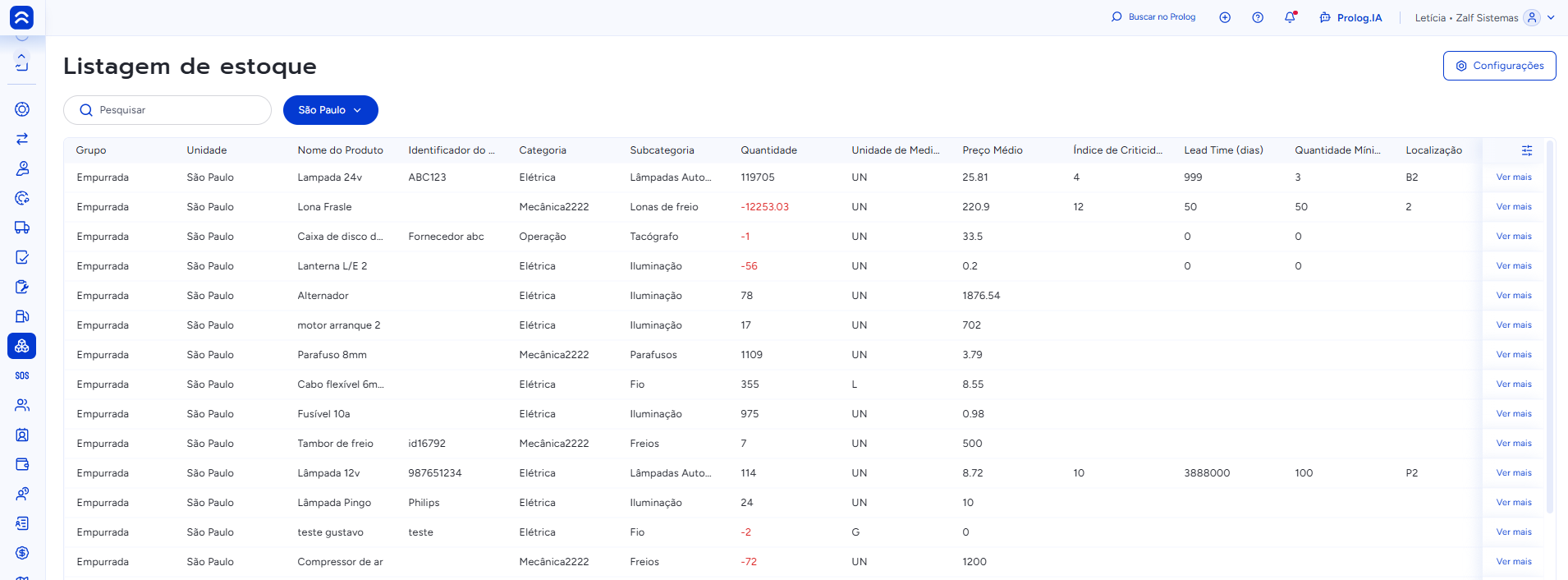Screen dimensions: 1568x580
Task: Open the wallet icon in sidebar
Action: pos(22,464)
